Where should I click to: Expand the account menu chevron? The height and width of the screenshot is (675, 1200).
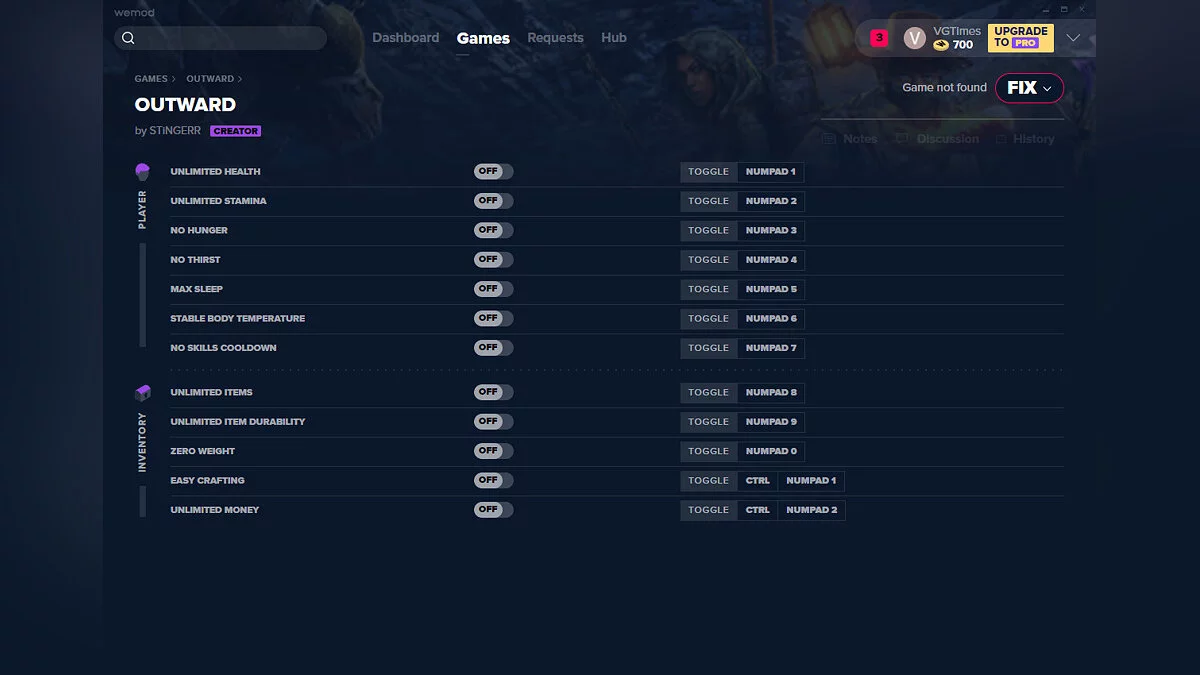pos(1073,38)
